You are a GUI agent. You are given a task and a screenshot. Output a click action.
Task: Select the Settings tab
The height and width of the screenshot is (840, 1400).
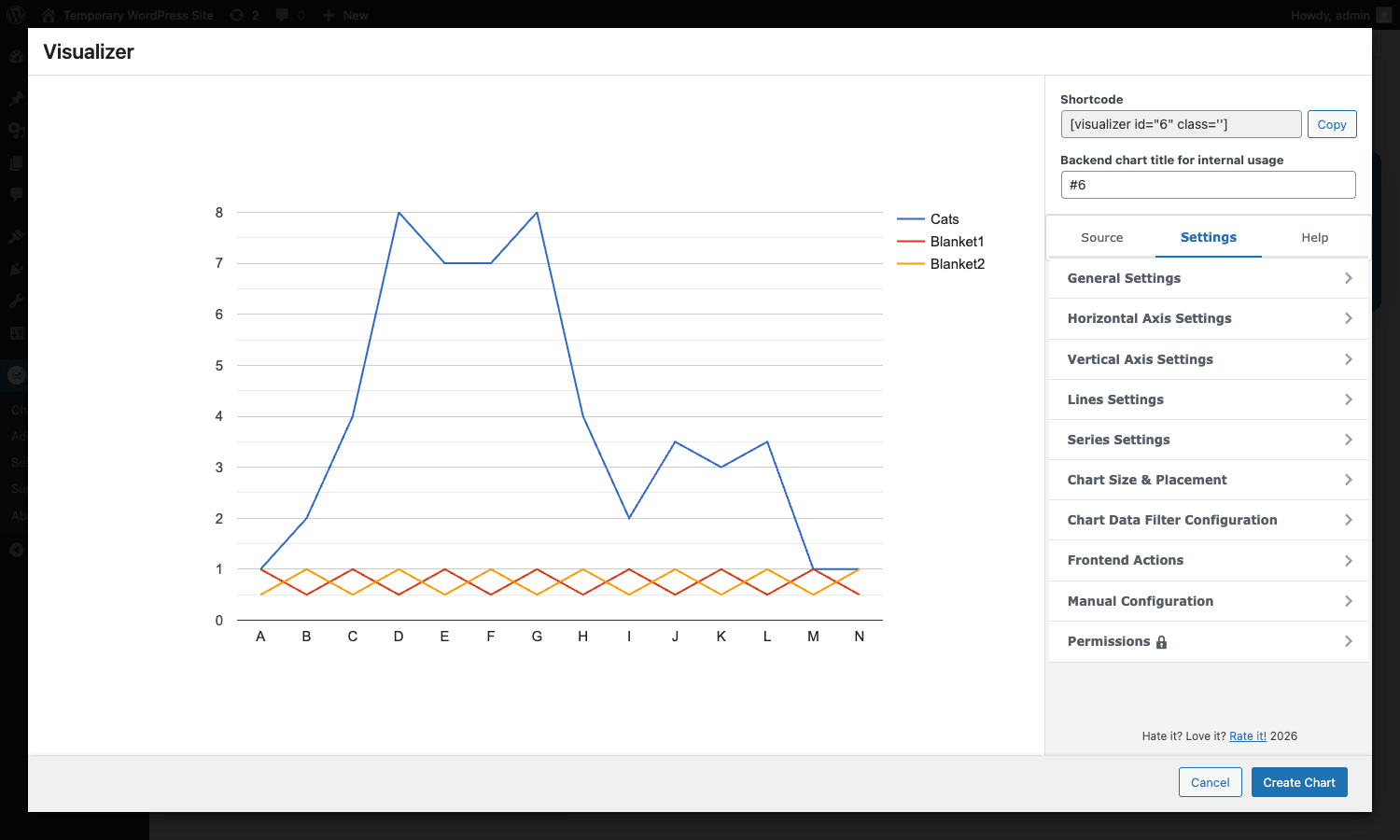point(1208,237)
